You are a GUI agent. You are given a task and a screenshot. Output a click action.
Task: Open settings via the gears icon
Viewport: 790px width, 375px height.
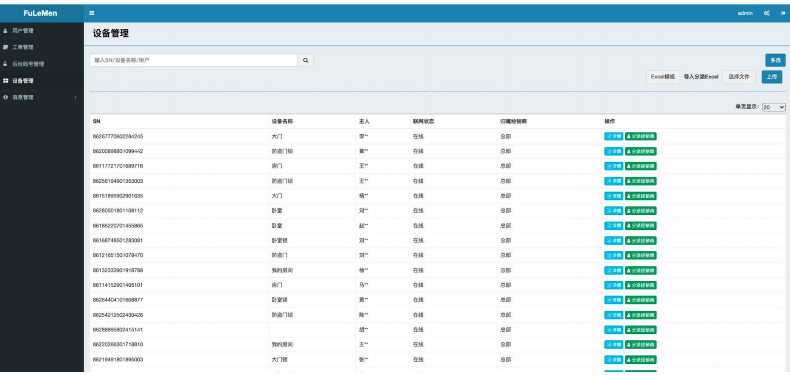(767, 13)
